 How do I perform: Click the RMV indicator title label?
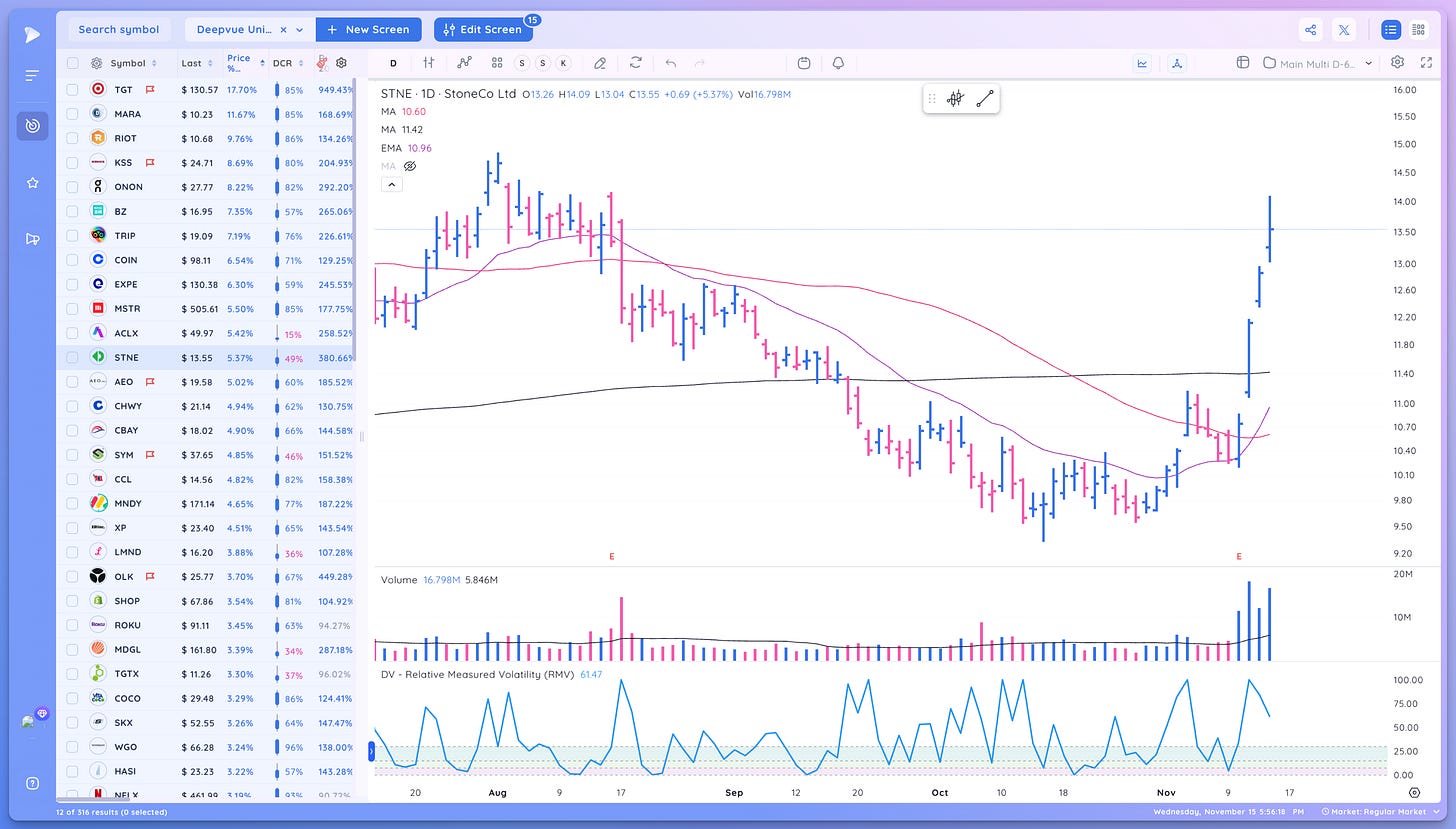coord(476,674)
